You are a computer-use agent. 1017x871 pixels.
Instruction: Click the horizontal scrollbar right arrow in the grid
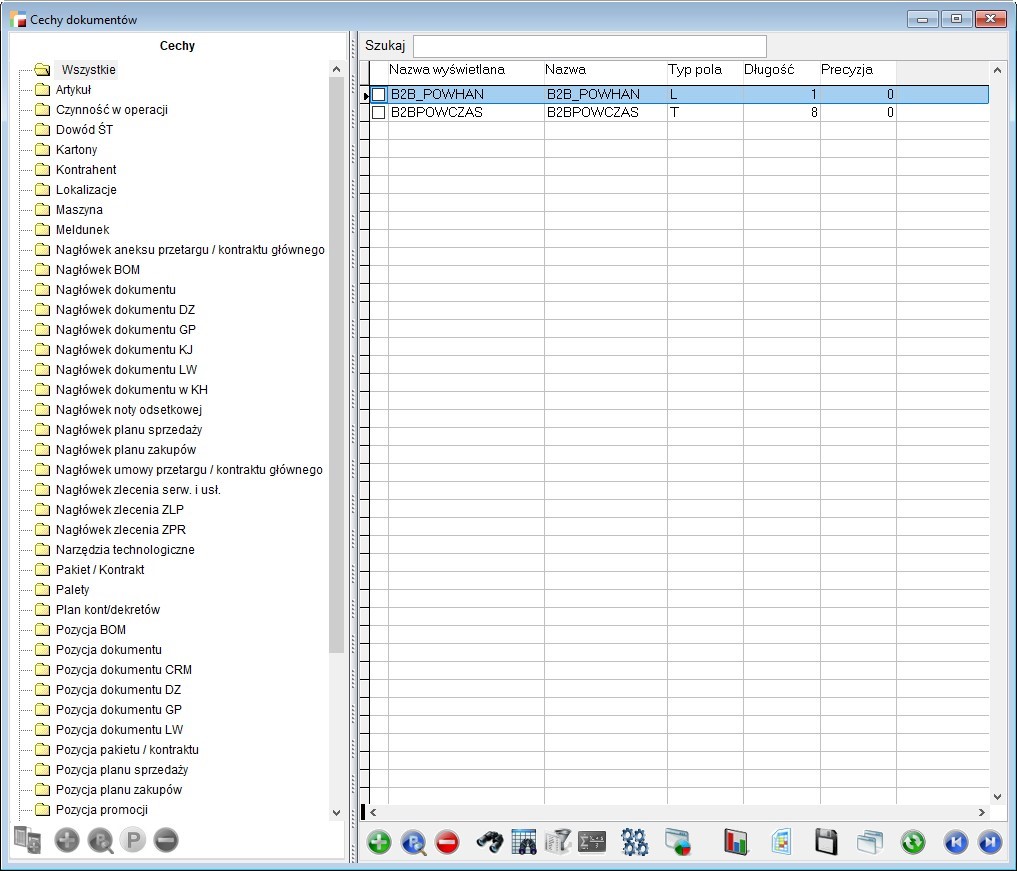pos(981,813)
